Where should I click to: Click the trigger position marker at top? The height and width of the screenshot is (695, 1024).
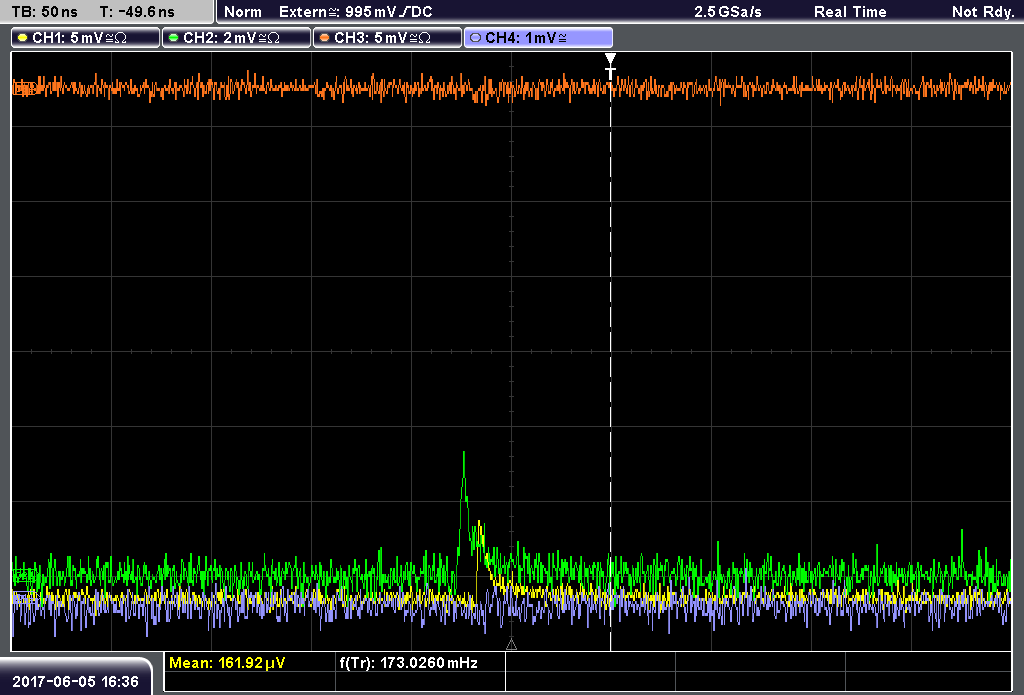tap(610, 66)
